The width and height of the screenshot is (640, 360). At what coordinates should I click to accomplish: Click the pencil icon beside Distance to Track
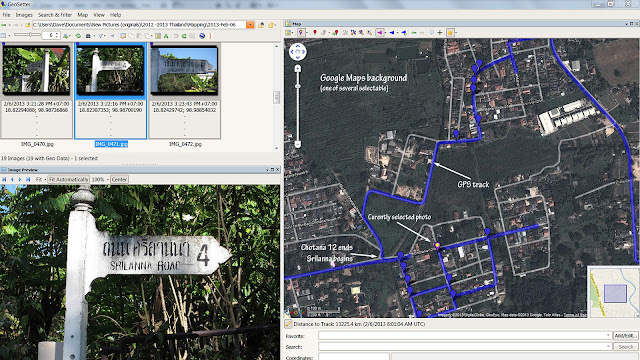(288, 324)
